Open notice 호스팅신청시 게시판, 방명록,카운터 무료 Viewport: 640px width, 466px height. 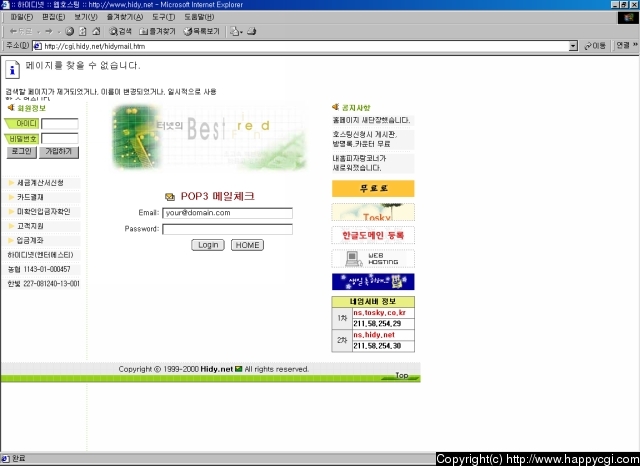point(364,139)
